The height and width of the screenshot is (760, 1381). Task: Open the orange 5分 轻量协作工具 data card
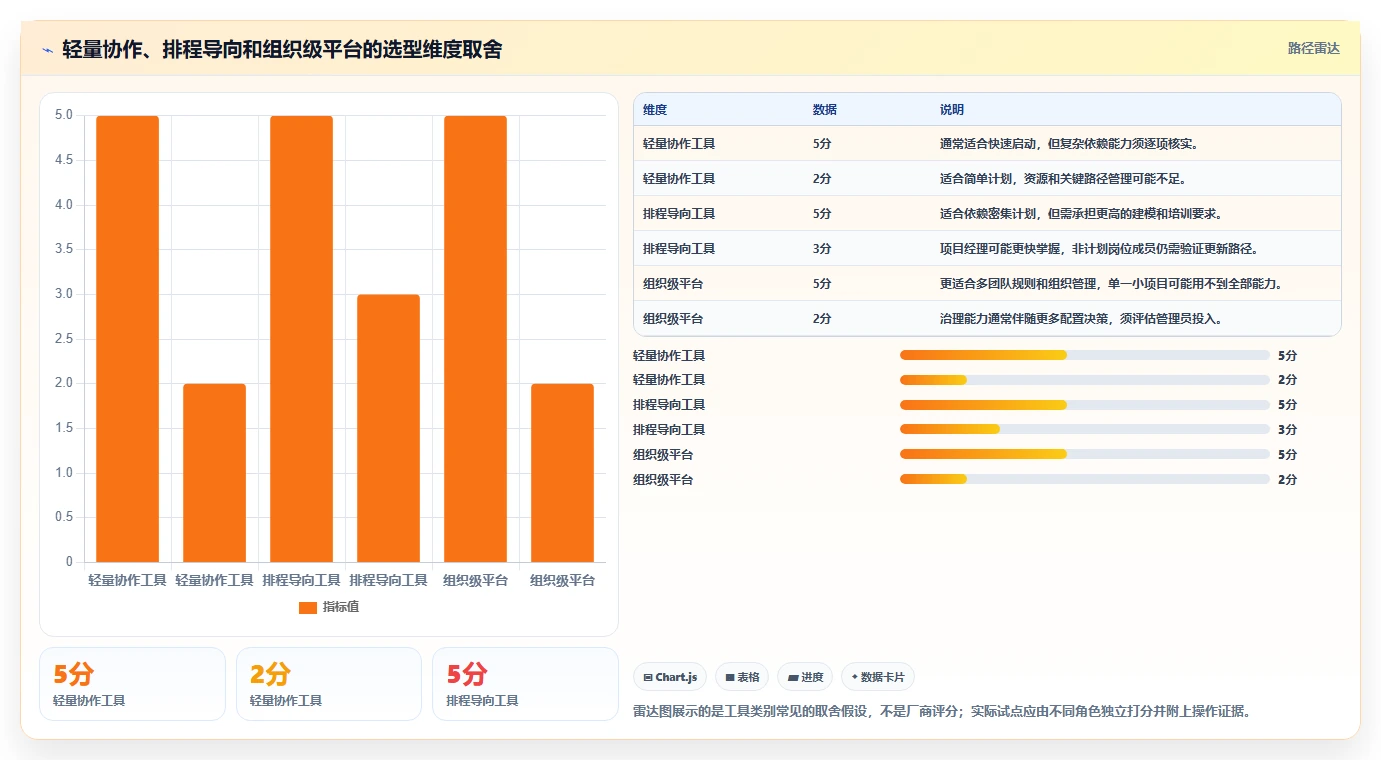click(132, 684)
